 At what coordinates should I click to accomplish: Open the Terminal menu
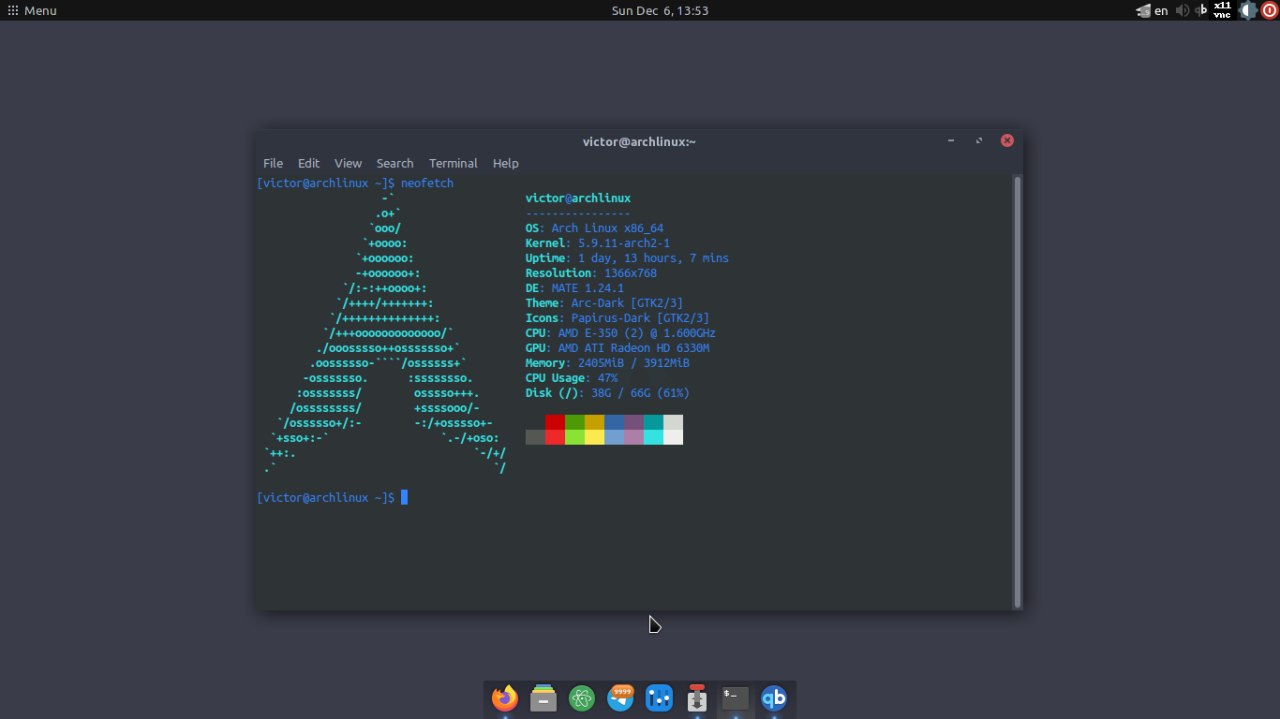click(453, 163)
